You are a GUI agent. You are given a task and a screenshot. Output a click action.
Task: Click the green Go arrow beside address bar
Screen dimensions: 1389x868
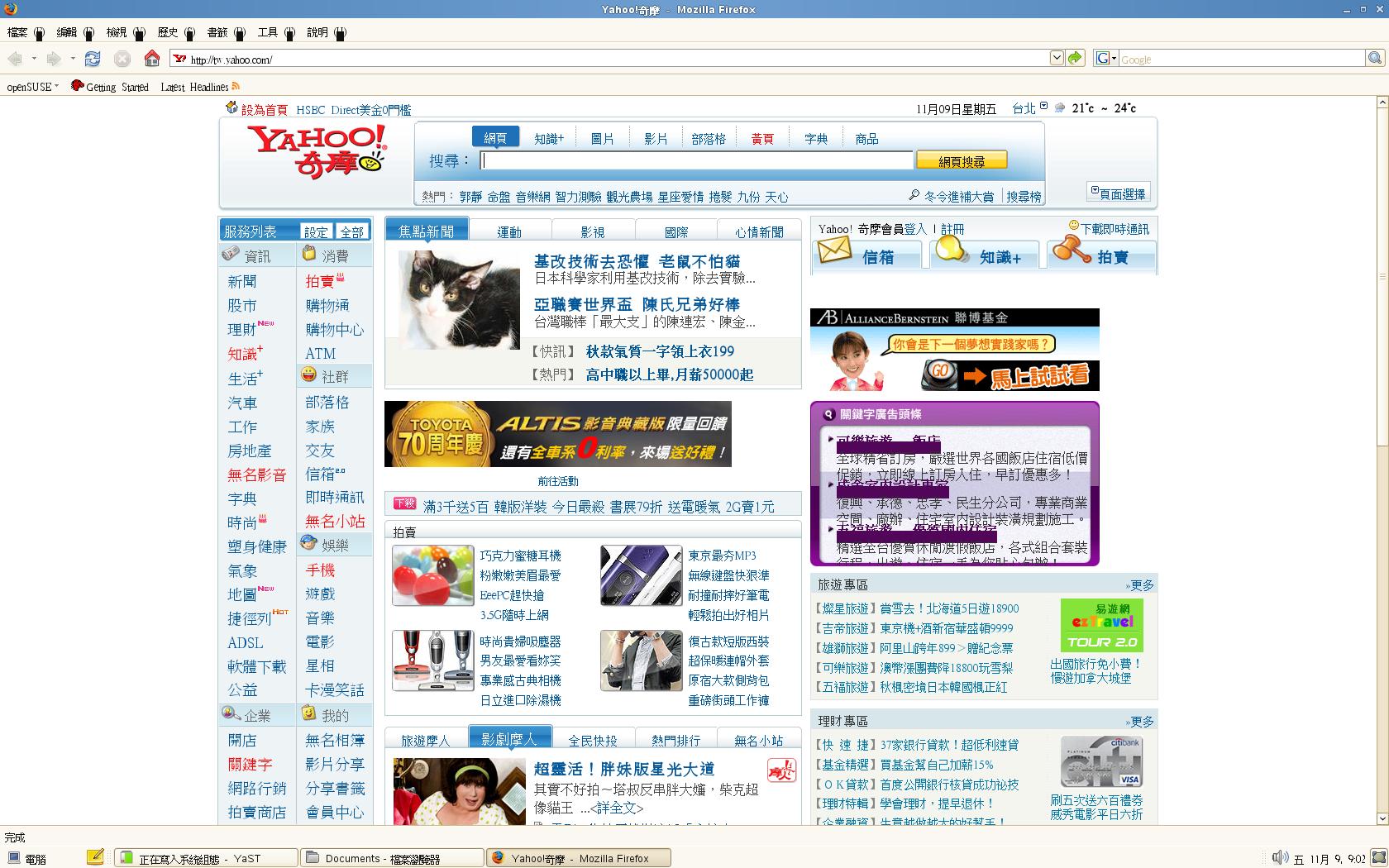click(1075, 58)
